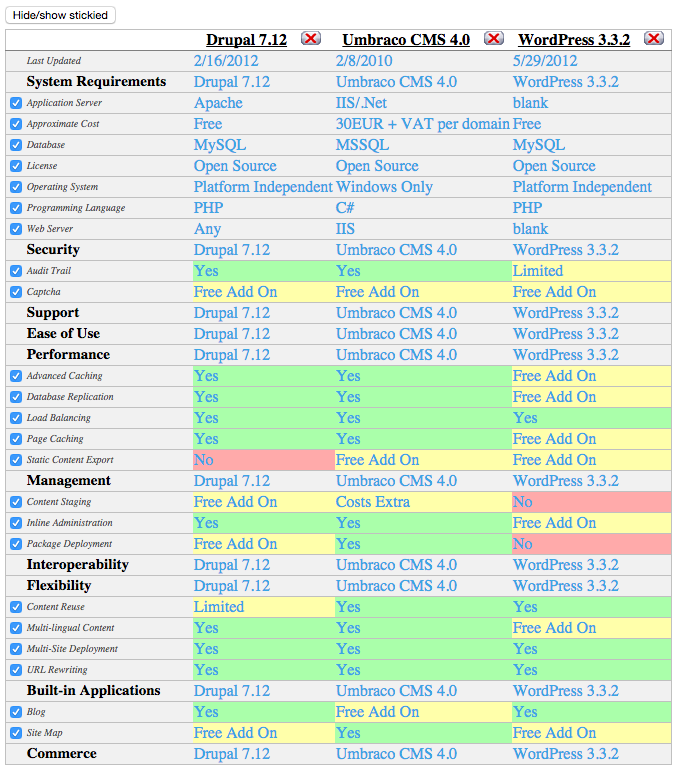Remove Umbraco CMS 4.0 column with red X
The height and width of the screenshot is (774, 679).
pyautogui.click(x=493, y=39)
